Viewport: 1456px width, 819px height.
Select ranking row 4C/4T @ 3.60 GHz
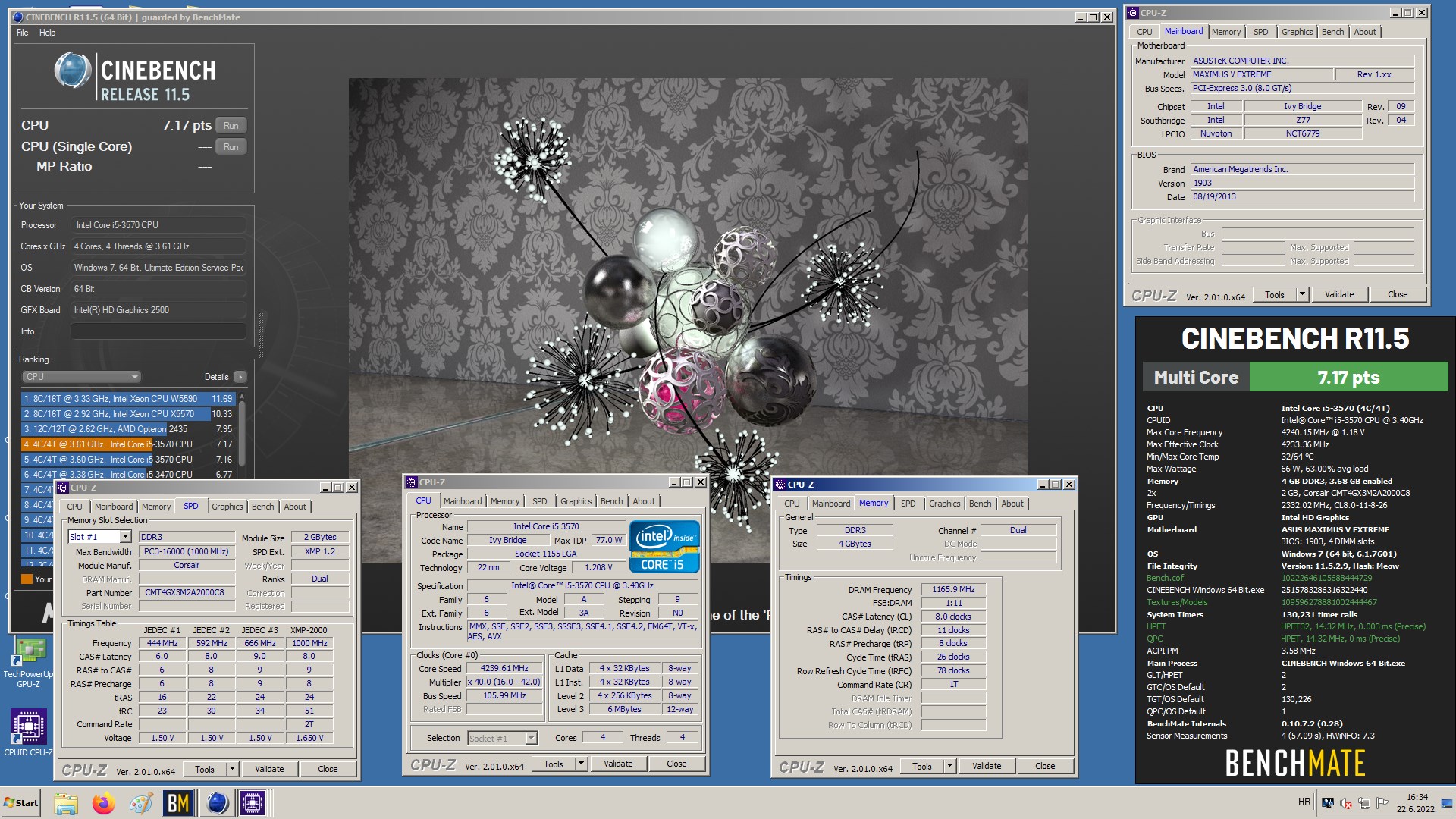128,460
